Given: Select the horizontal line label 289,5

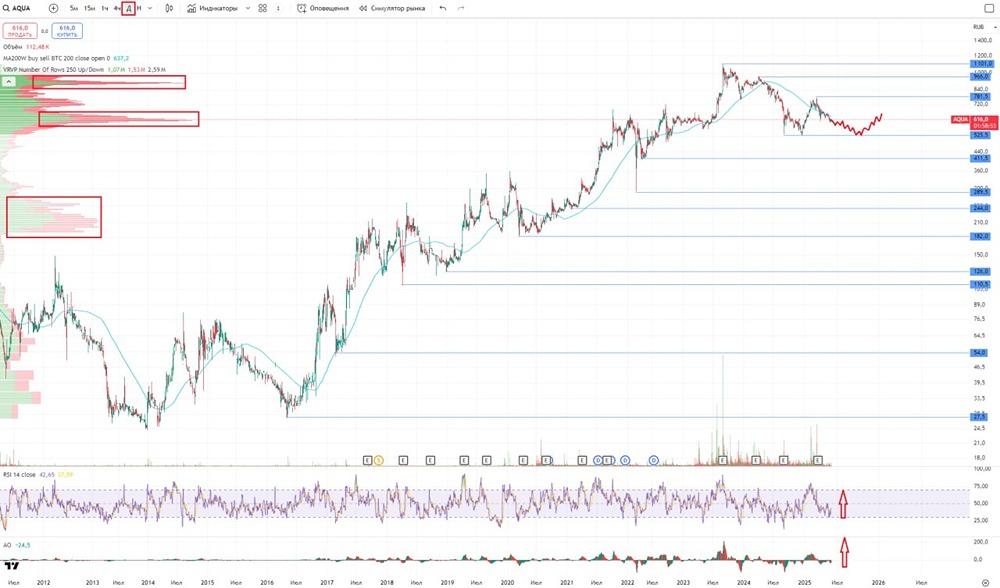Looking at the screenshot, I should 981,192.
